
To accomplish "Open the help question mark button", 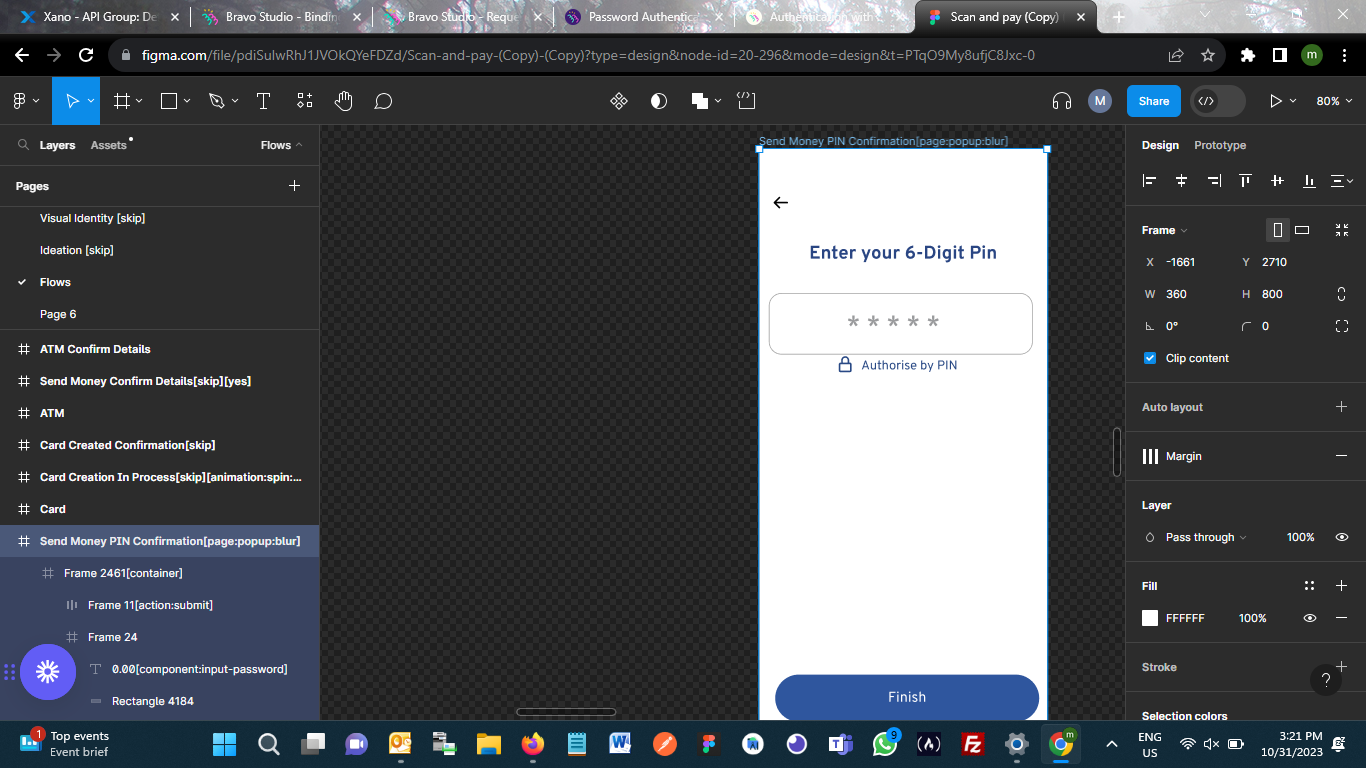I will pyautogui.click(x=1326, y=680).
